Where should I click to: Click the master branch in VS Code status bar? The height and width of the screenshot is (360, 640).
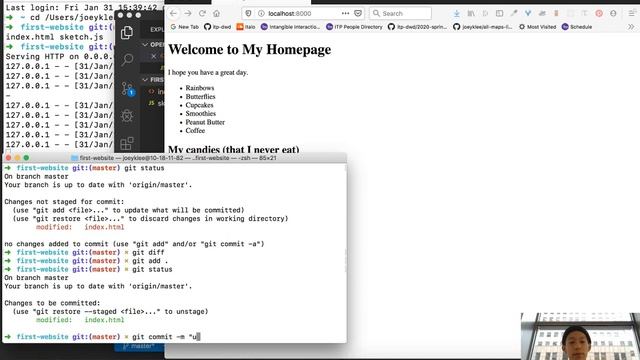click(x=139, y=347)
